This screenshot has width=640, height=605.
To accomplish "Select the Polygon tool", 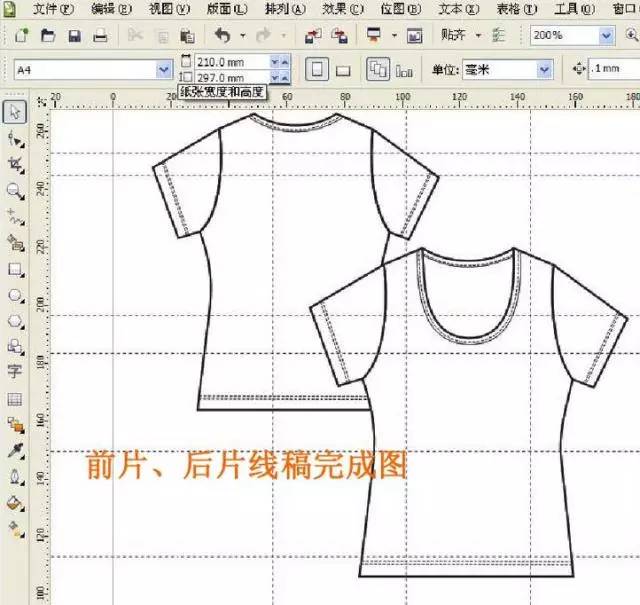I will (x=15, y=321).
